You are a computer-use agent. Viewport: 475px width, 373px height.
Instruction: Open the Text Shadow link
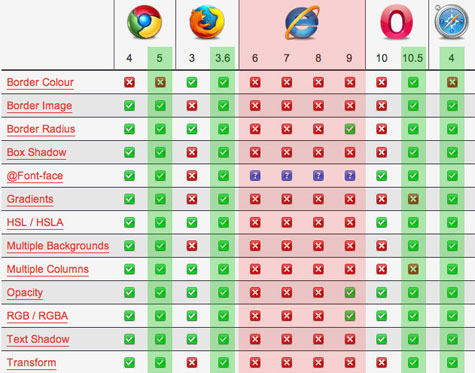point(38,339)
